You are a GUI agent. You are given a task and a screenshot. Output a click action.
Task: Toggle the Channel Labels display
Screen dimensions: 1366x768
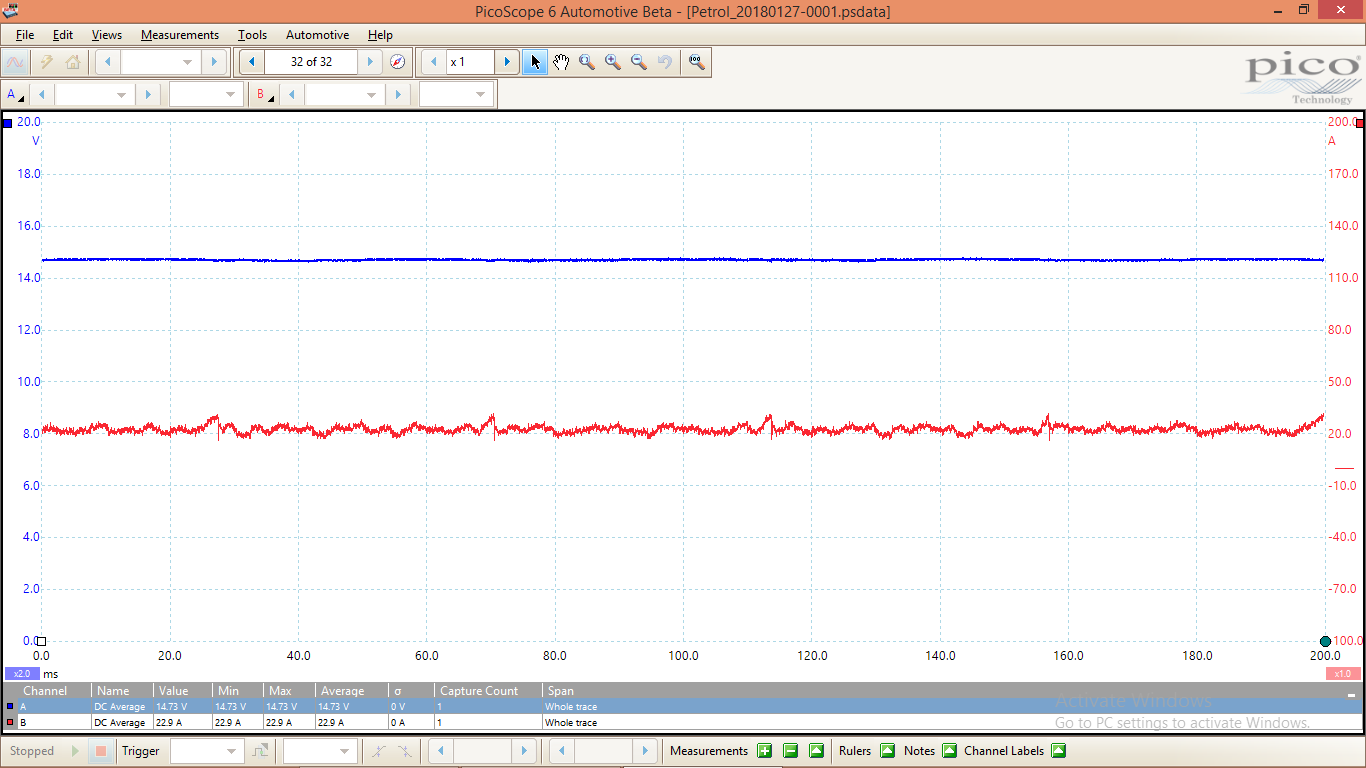pyautogui.click(x=1058, y=751)
